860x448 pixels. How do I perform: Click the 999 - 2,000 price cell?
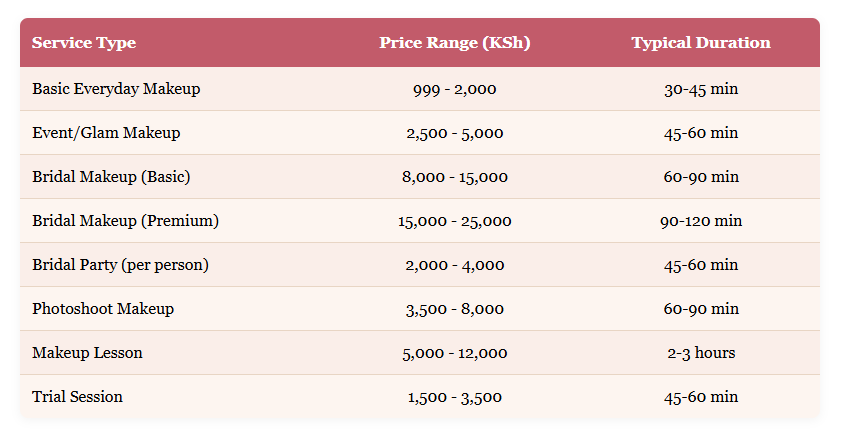click(455, 89)
